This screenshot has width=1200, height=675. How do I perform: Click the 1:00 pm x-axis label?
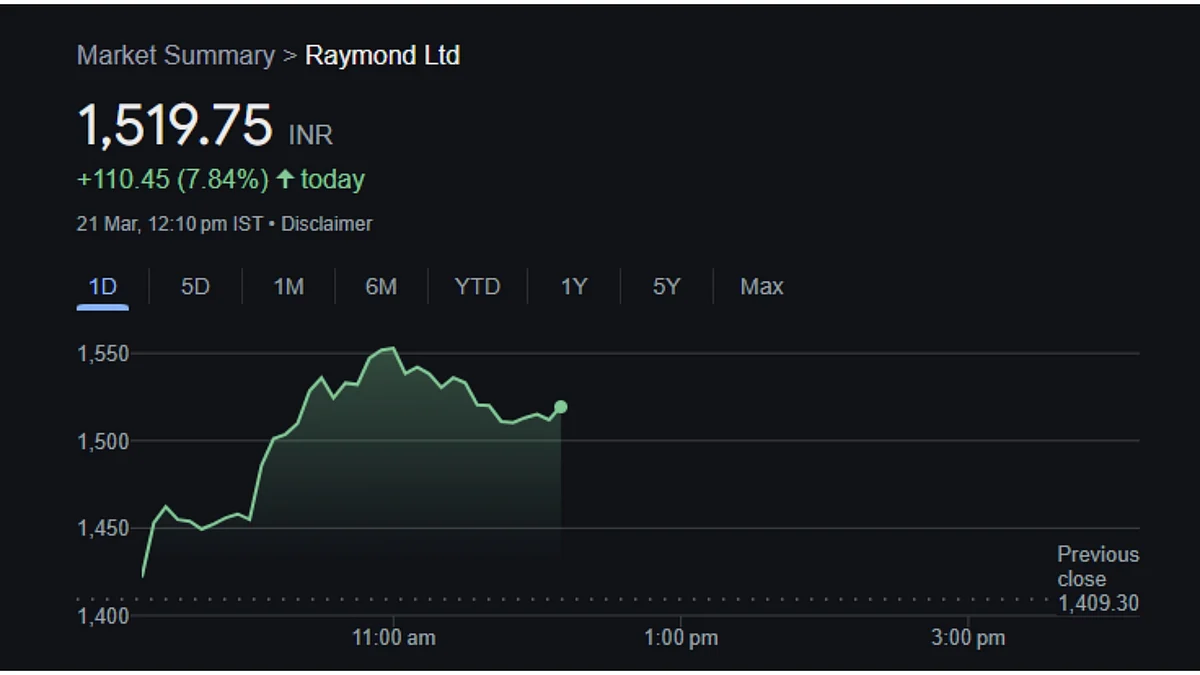tap(680, 637)
